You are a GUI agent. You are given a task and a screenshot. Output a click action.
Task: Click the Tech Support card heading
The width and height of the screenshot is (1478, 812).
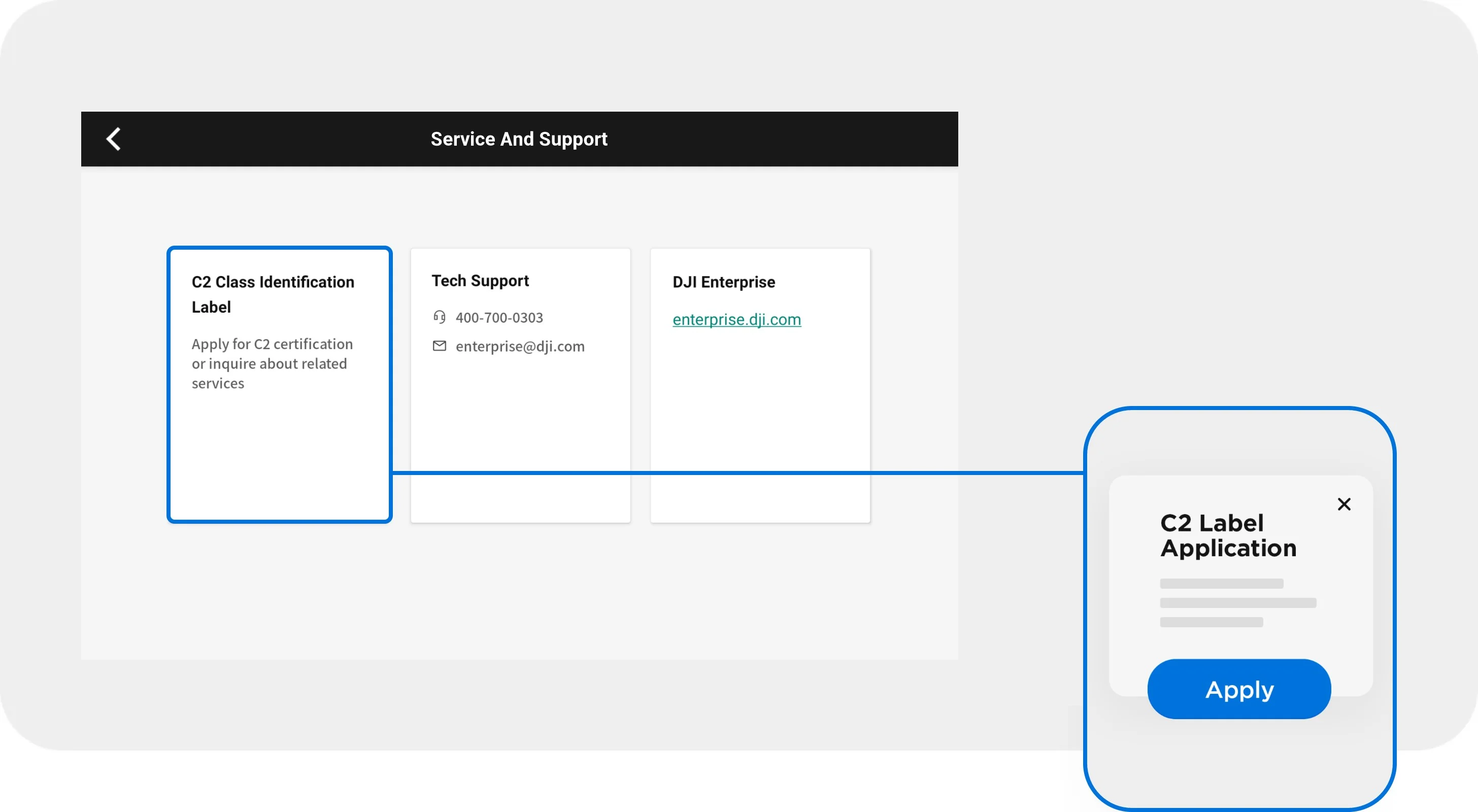[x=480, y=281]
